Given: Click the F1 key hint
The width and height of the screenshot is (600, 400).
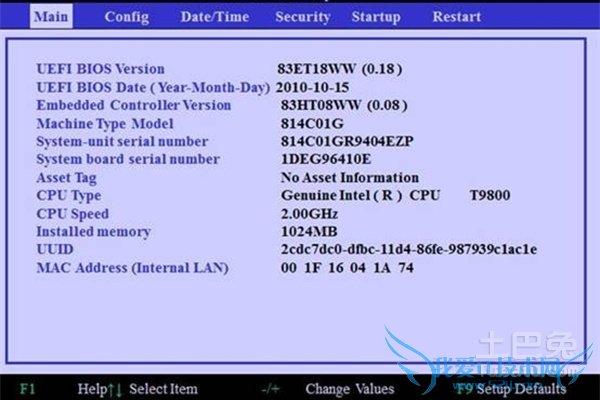Looking at the screenshot, I should (27, 389).
